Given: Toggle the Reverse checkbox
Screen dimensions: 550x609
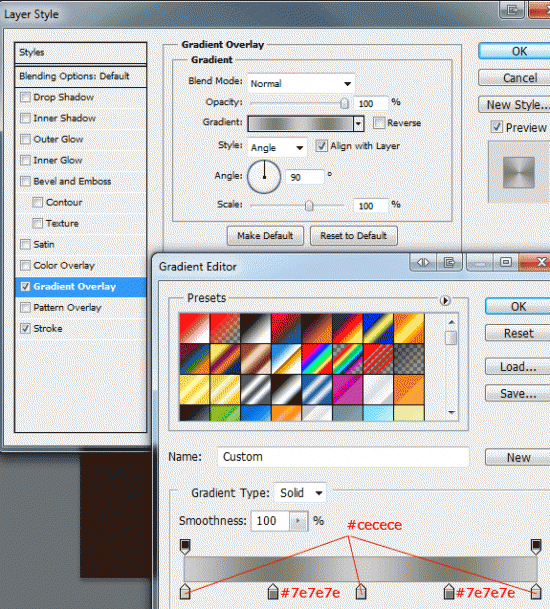Looking at the screenshot, I should [x=379, y=123].
